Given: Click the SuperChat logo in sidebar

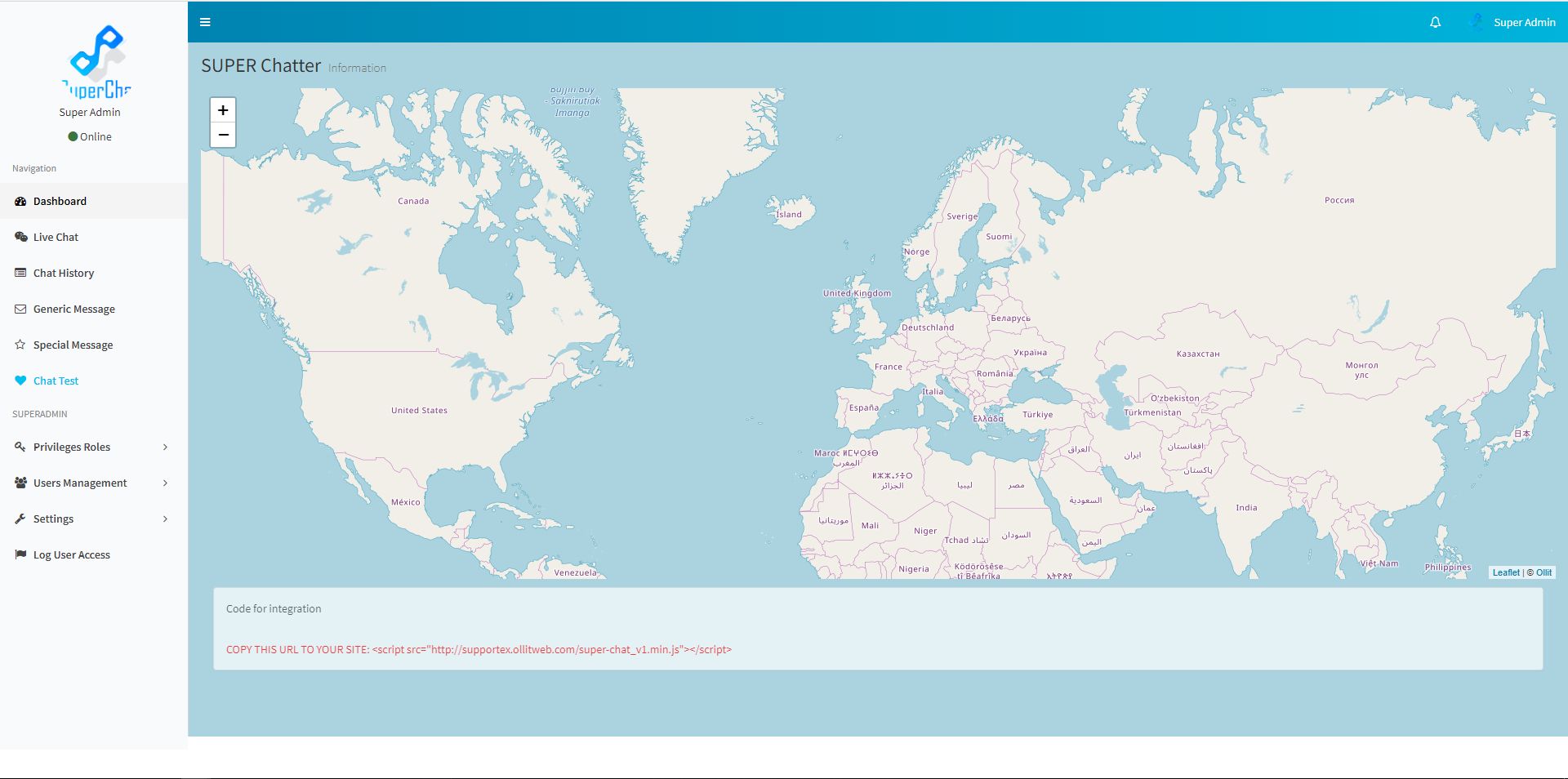Looking at the screenshot, I should 96,61.
